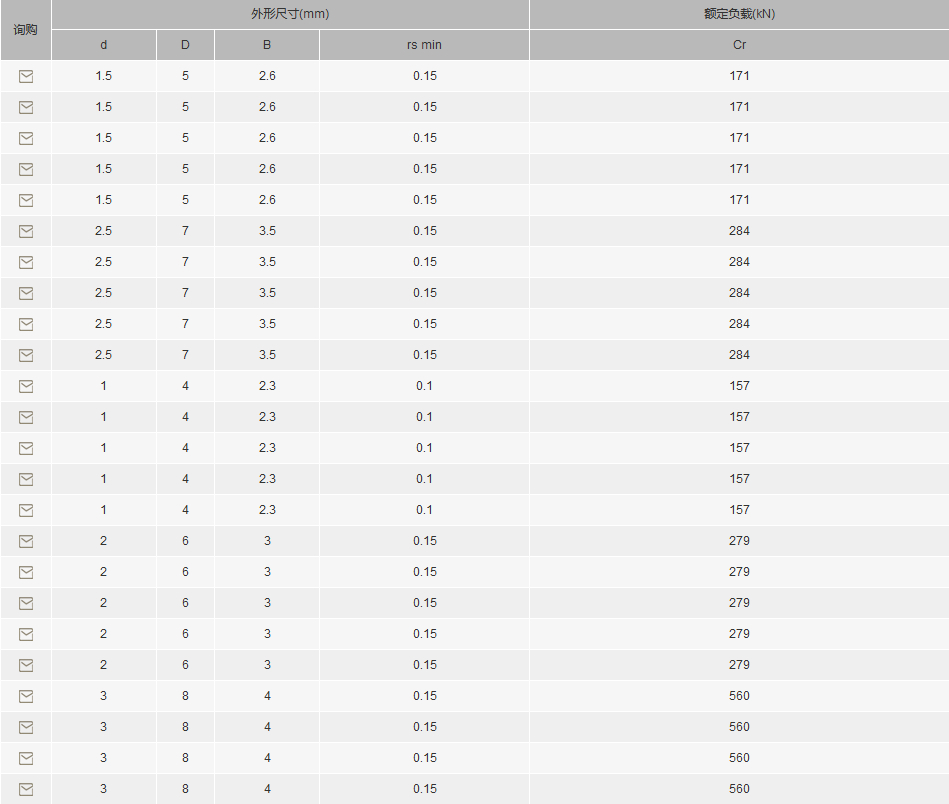
Task: Open inquiry envelope on the first Cr 279 row
Action: [26, 541]
